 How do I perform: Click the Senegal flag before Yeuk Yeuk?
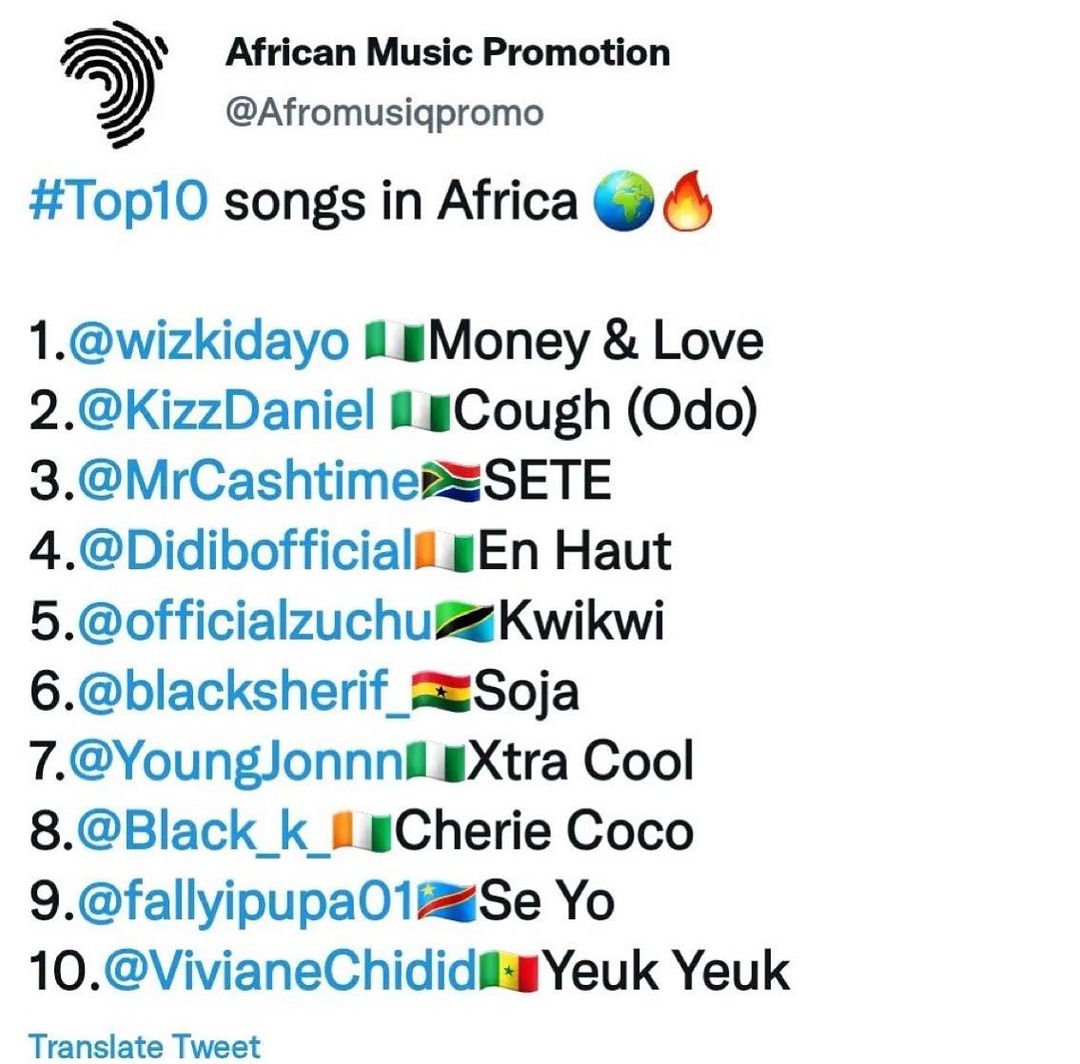(510, 972)
